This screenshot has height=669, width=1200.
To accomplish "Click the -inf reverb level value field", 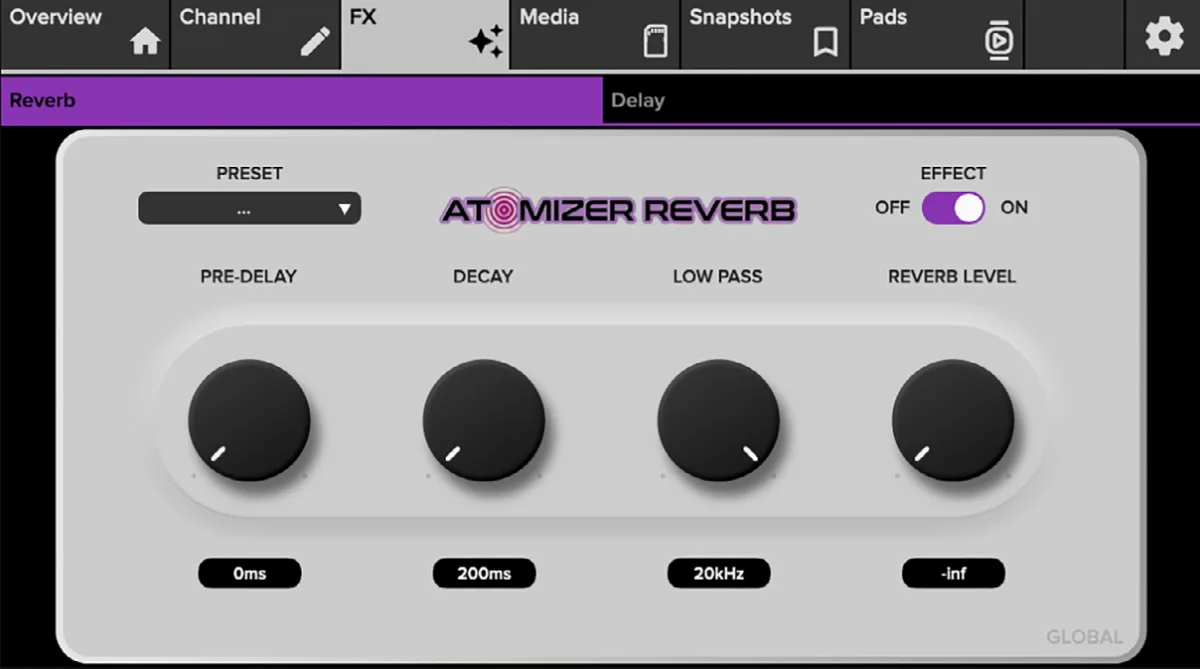I will [953, 573].
